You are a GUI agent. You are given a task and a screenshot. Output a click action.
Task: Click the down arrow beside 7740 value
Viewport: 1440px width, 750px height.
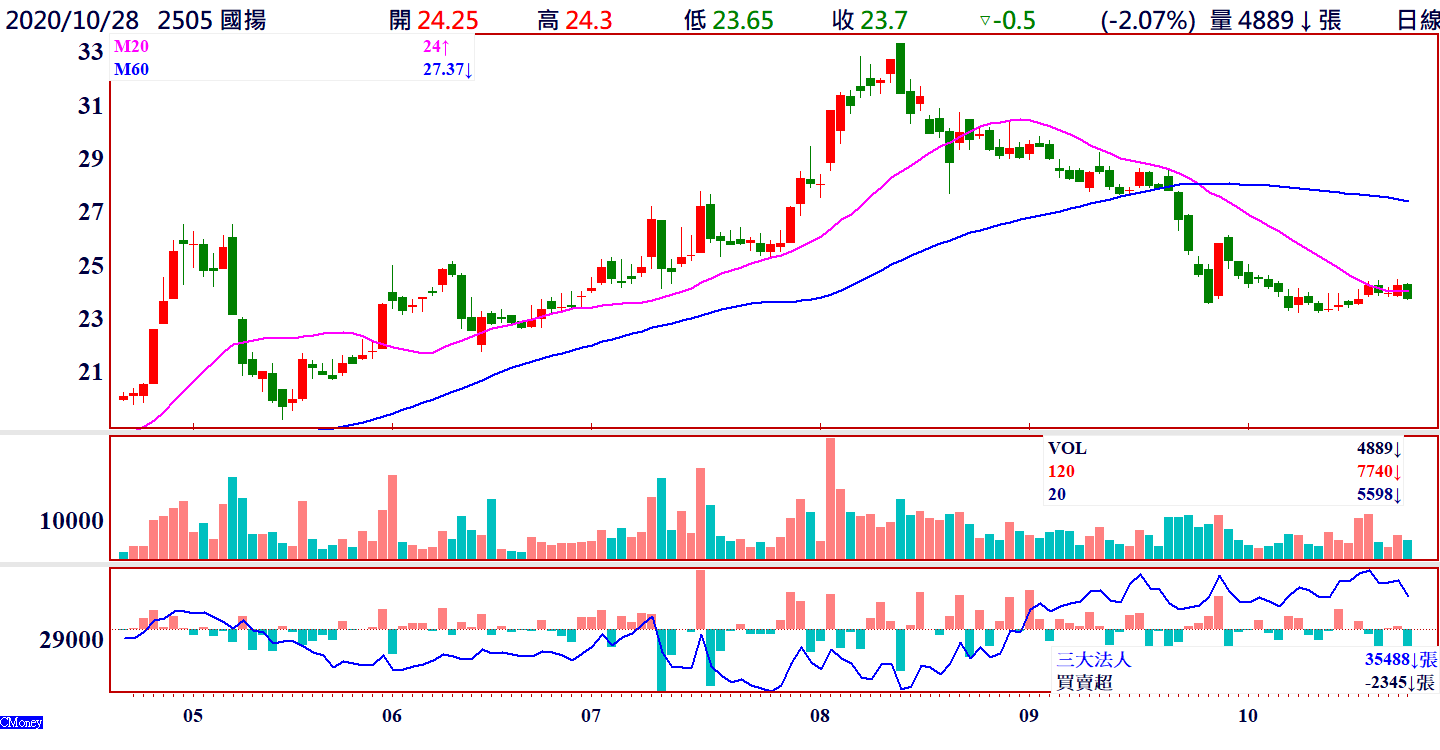[x=1397, y=472]
